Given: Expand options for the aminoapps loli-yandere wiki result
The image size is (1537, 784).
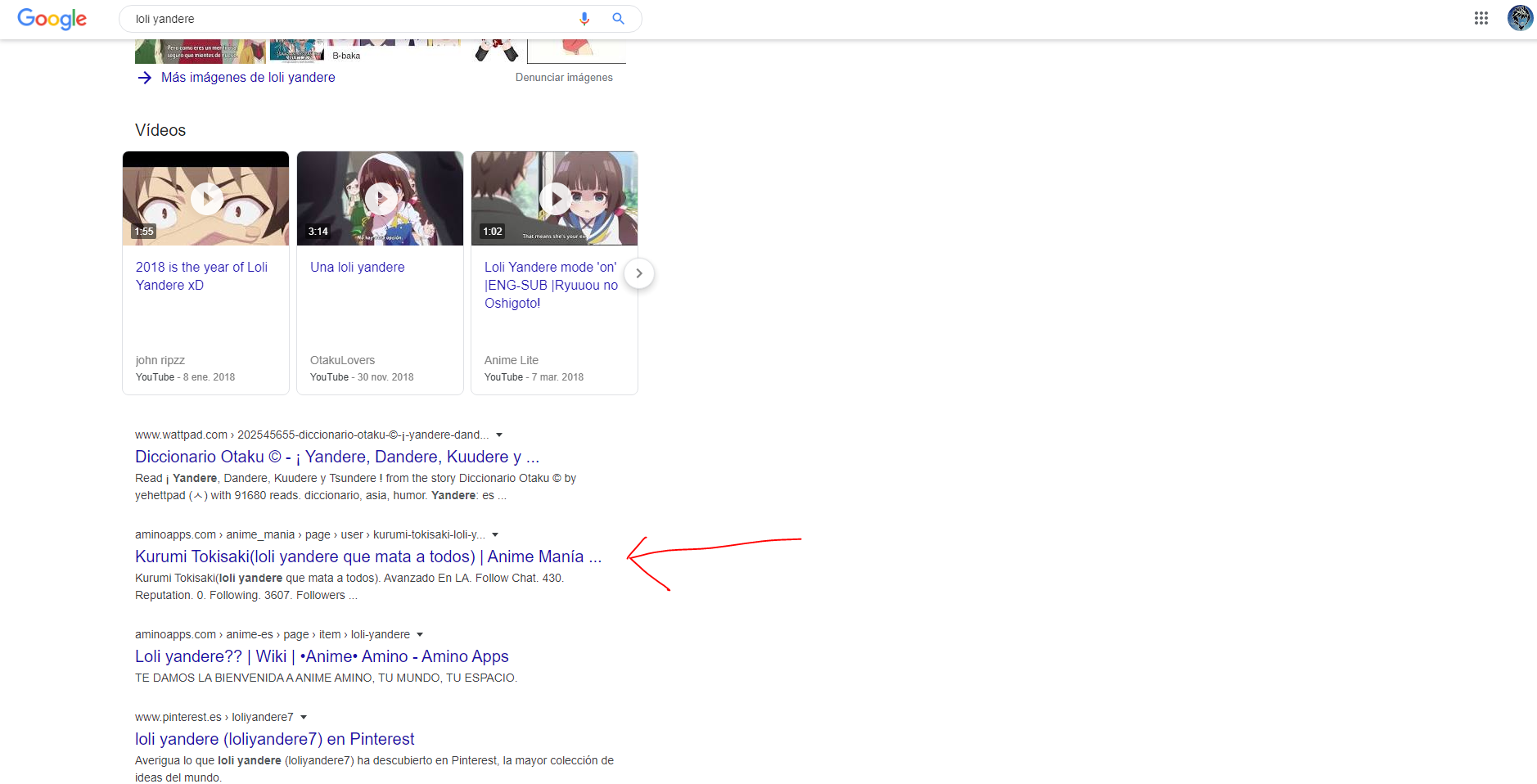Looking at the screenshot, I should tap(420, 635).
